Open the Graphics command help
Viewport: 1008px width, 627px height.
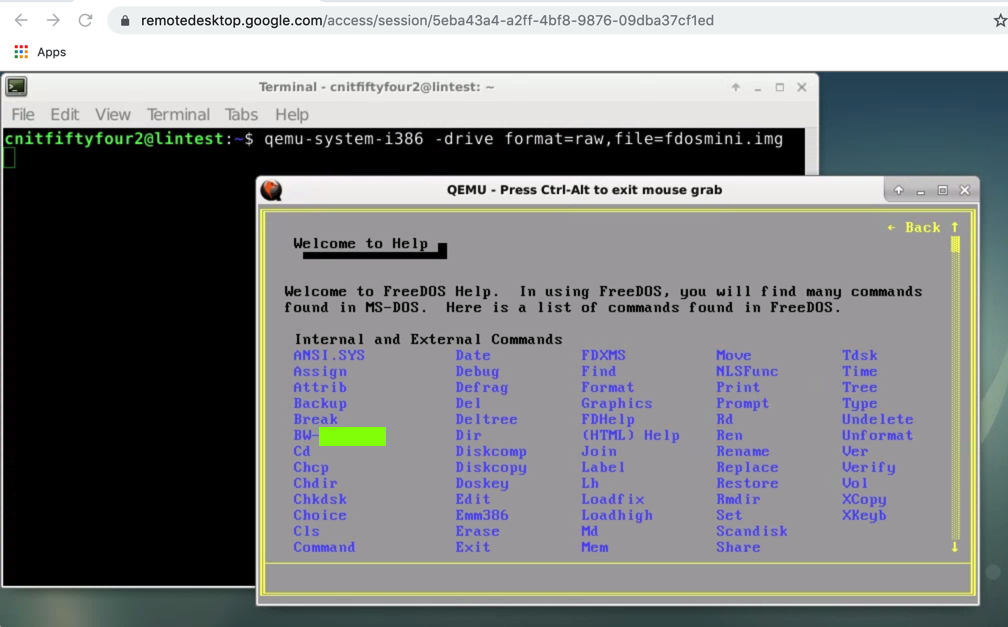[617, 404]
